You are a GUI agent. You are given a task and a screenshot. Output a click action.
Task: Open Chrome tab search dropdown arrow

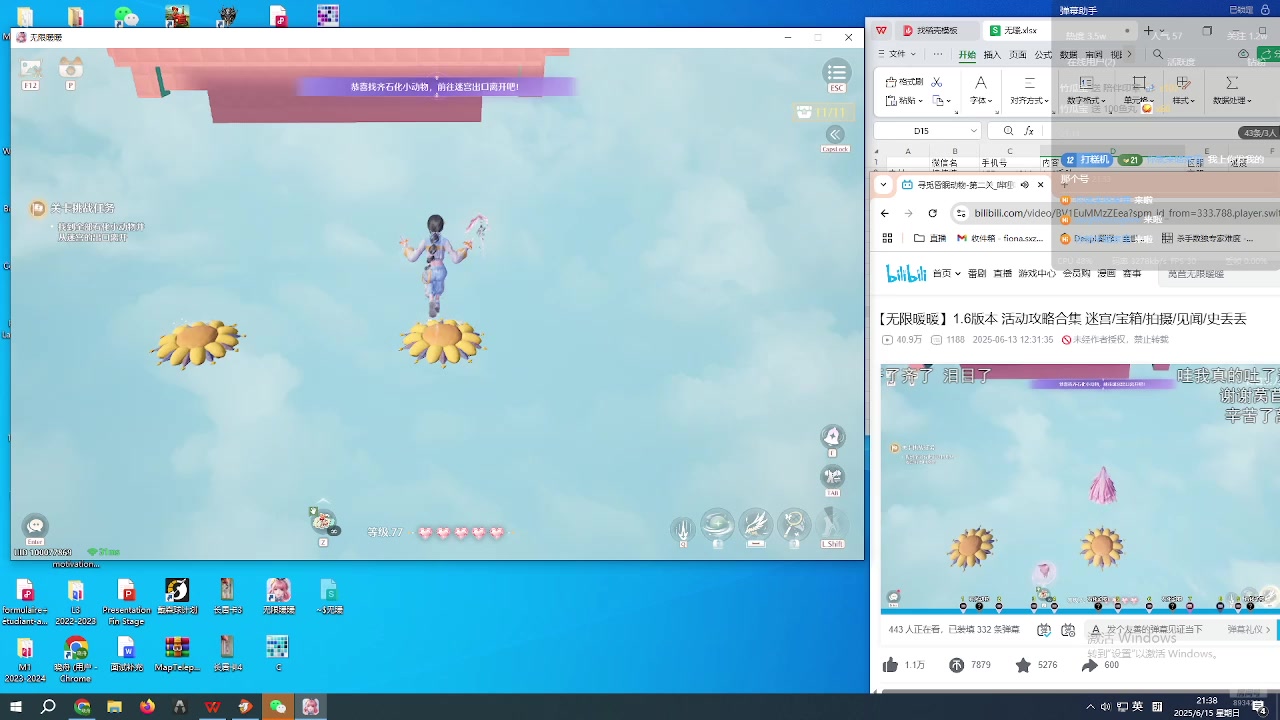[883, 185]
